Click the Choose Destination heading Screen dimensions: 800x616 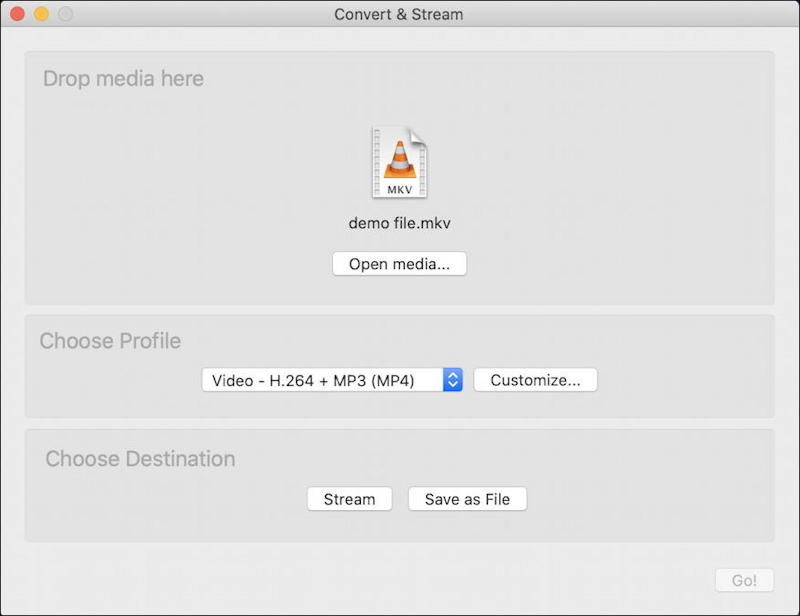click(x=140, y=459)
